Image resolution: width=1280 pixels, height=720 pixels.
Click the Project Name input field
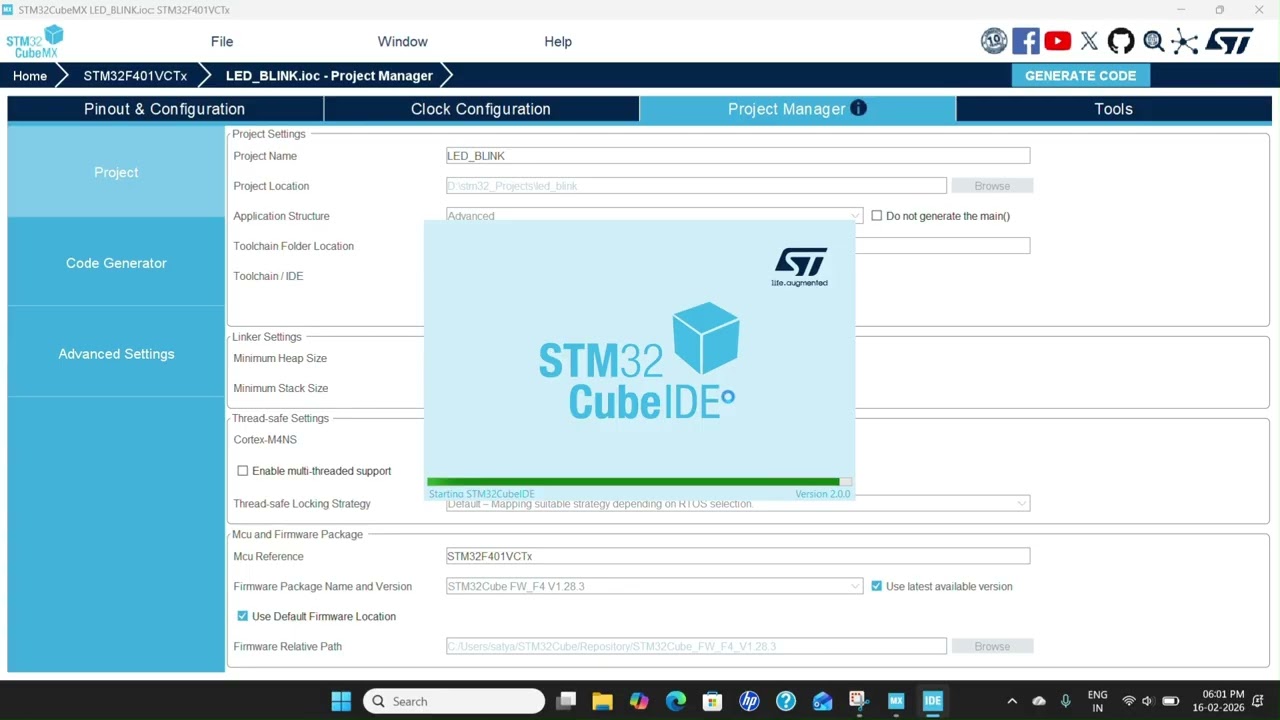738,156
